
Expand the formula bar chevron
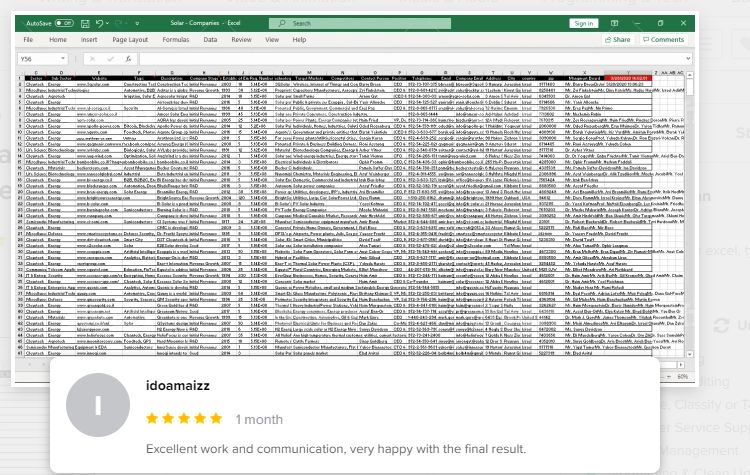tap(688, 59)
